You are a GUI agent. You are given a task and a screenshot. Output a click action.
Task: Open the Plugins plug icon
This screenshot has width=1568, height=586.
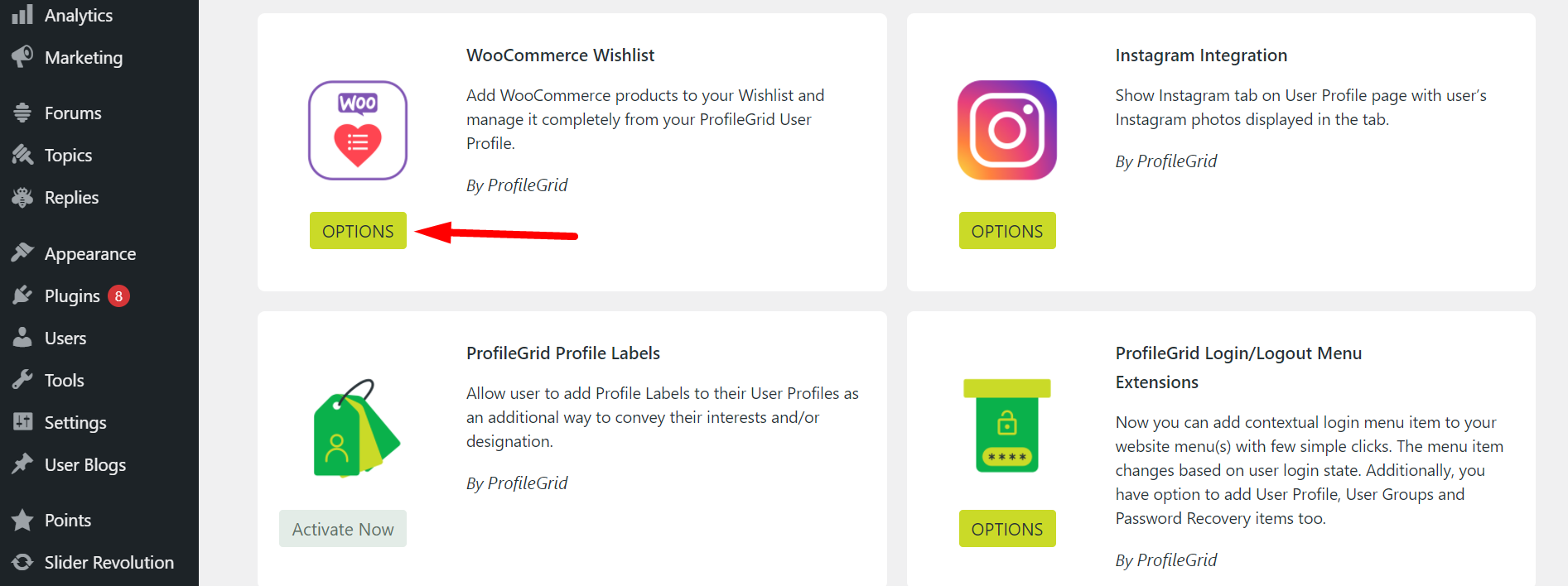click(x=22, y=295)
